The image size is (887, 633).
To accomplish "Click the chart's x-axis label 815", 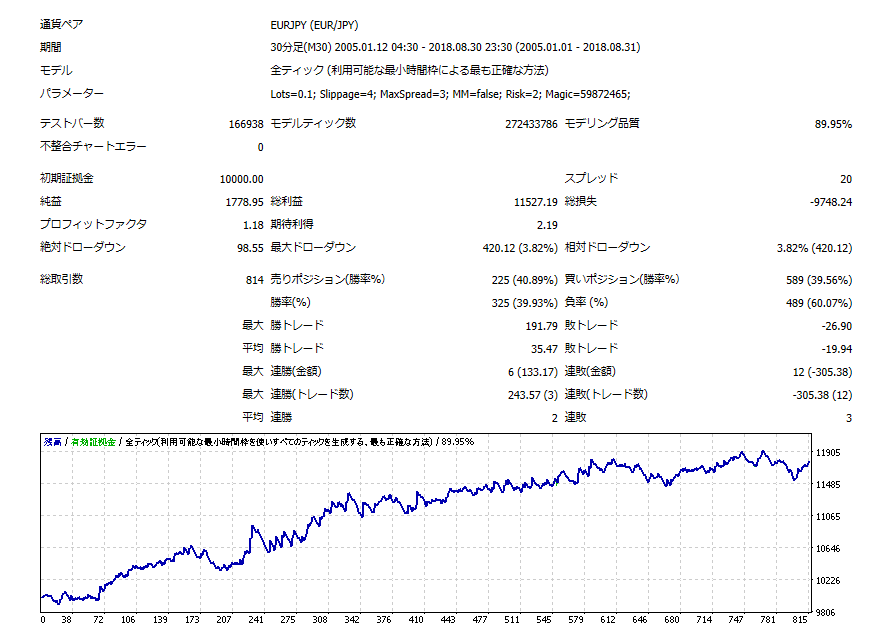I will [799, 620].
